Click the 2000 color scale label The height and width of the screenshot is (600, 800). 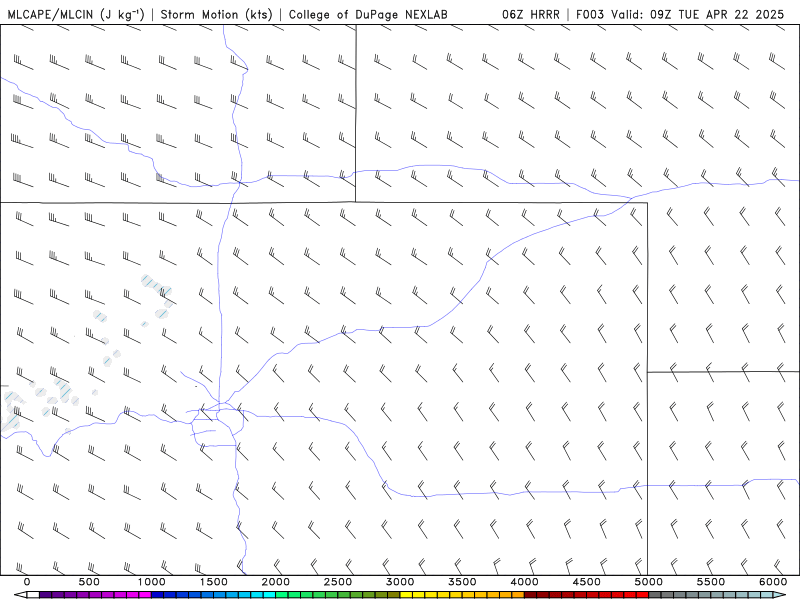[x=276, y=582]
